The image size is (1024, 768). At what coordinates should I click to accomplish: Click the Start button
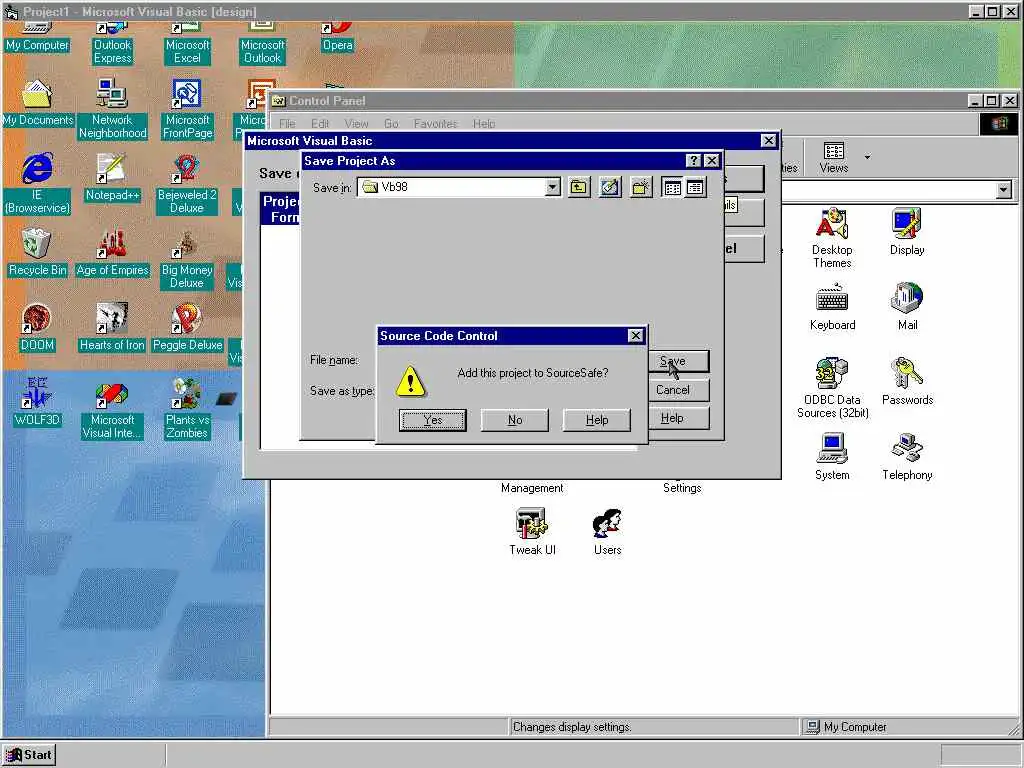tap(29, 755)
